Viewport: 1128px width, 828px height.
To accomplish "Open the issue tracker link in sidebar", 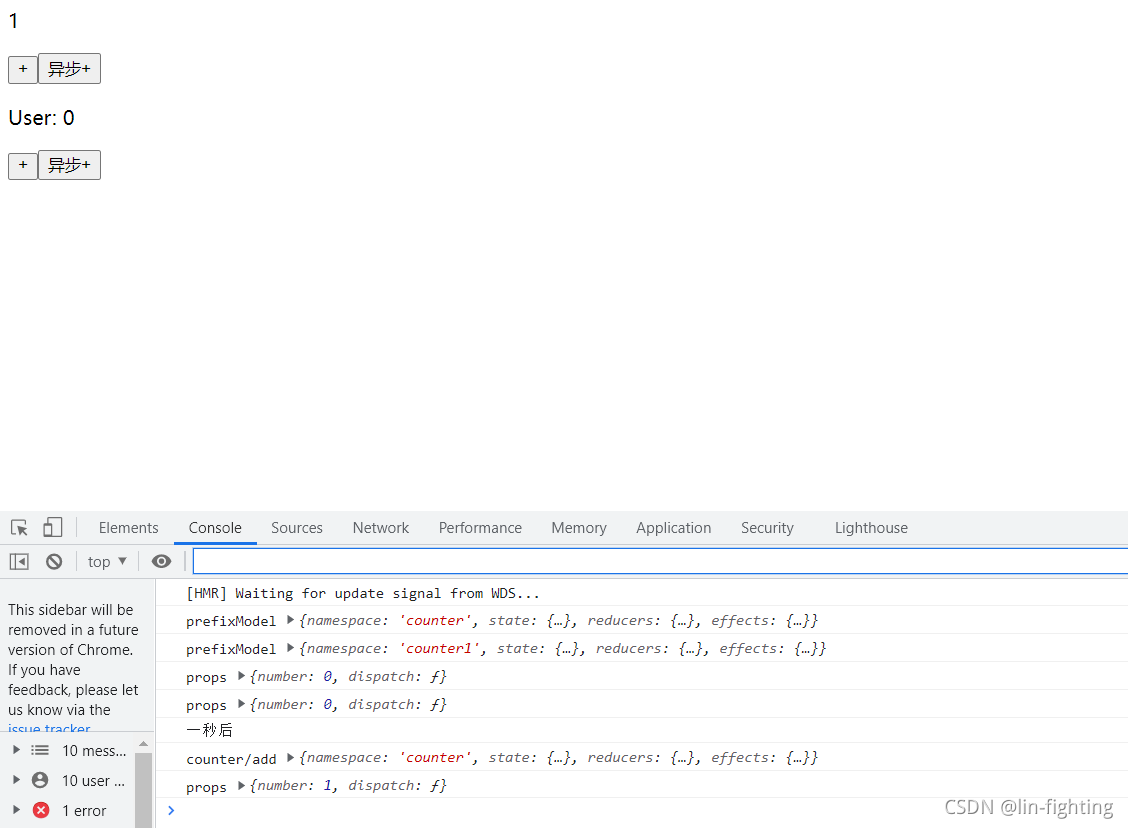I will click(x=49, y=727).
